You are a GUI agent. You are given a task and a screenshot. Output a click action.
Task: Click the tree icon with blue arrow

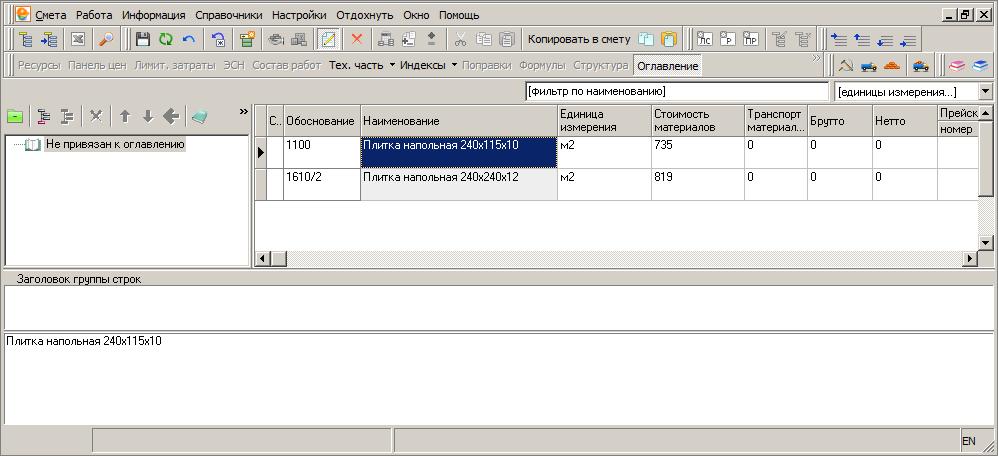click(x=49, y=39)
